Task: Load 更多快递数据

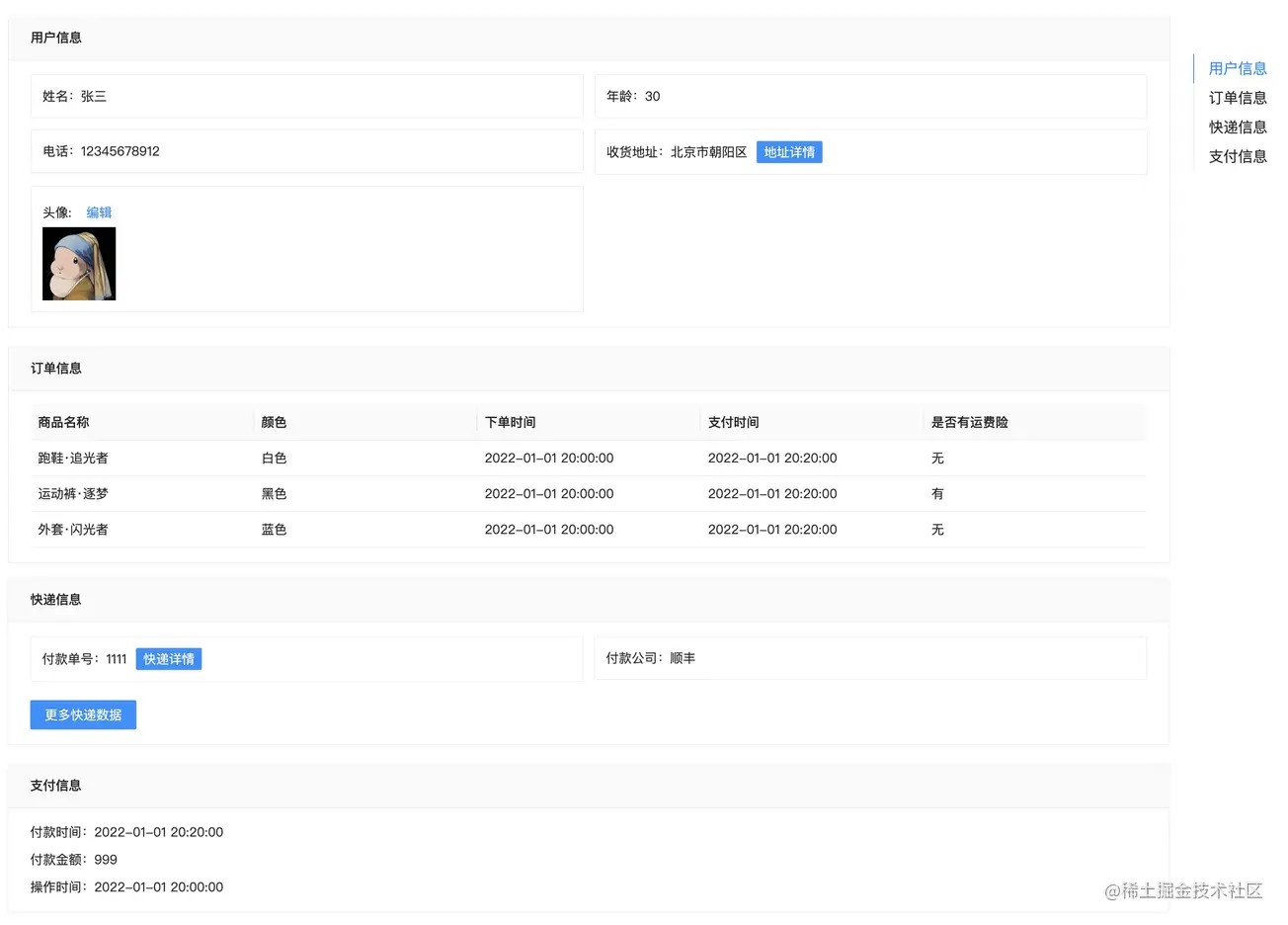Action: click(x=83, y=715)
